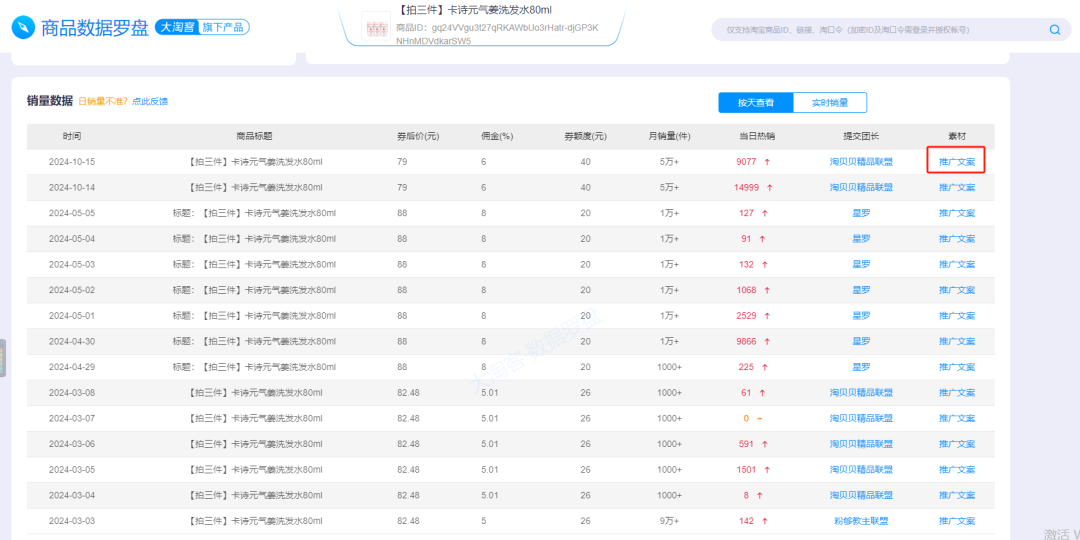Click the 商品标题 column header

254,136
